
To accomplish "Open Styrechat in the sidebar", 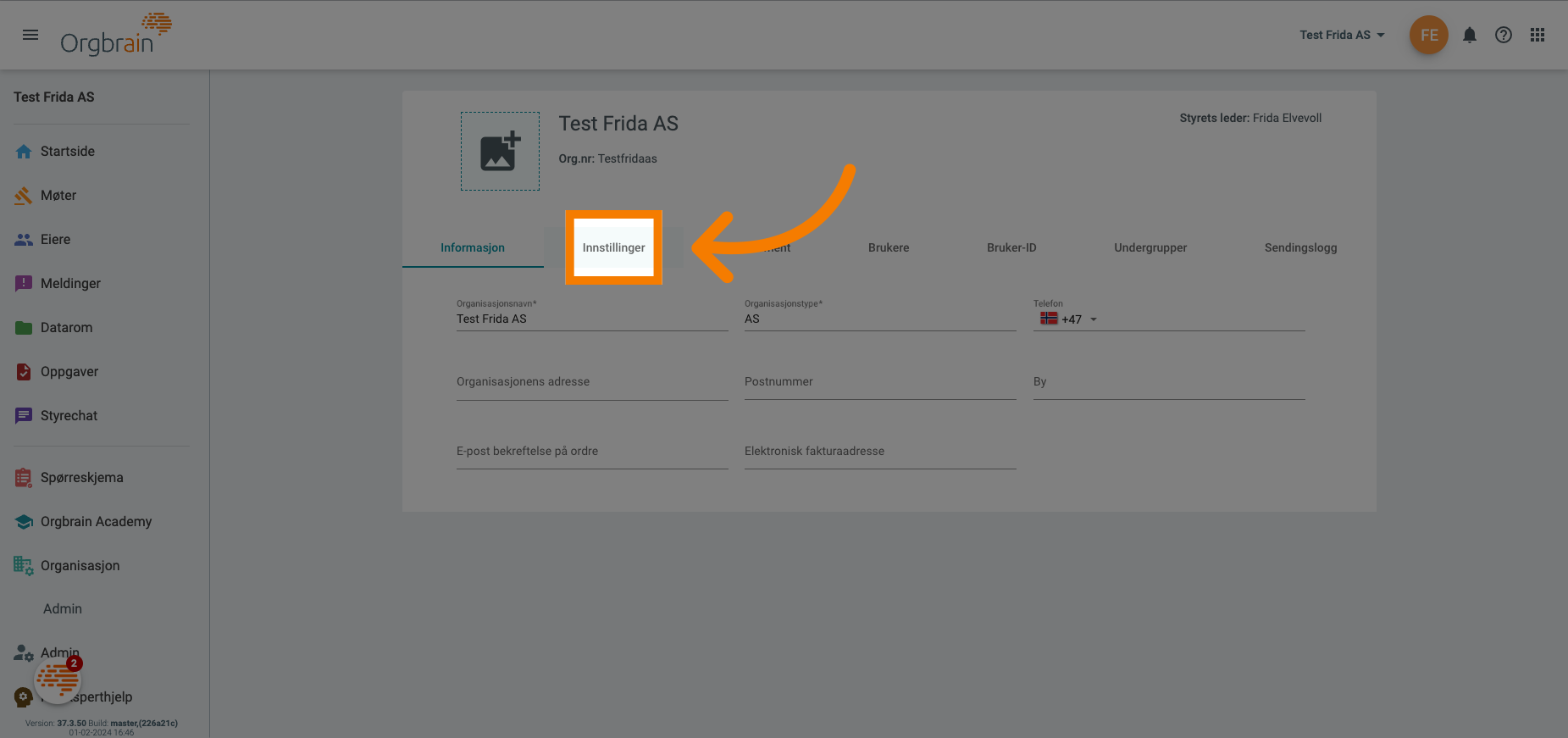I will pyautogui.click(x=69, y=416).
